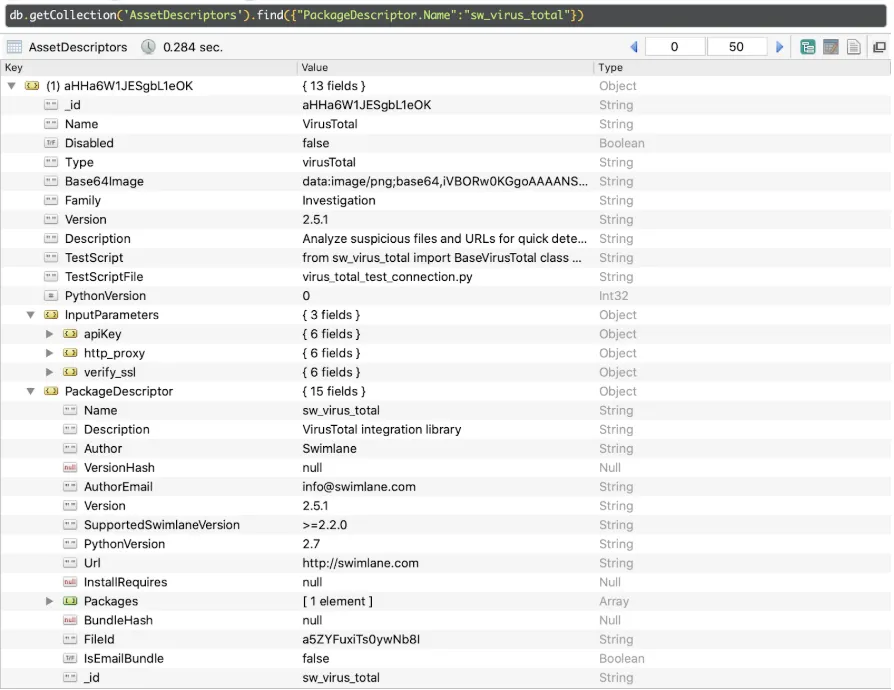
Task: Collapse the aHHa6W1JESgbL1eOK document
Action: [x=11, y=86]
